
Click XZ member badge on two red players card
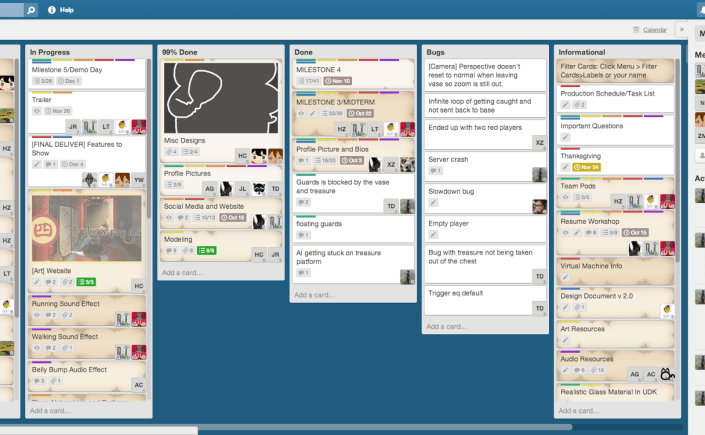coord(539,143)
